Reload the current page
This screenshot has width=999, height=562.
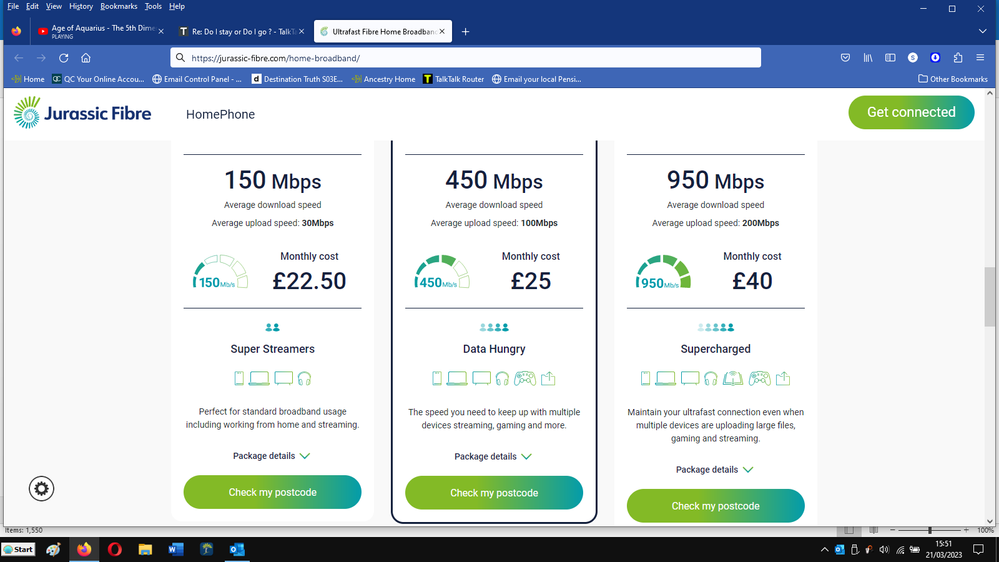(64, 58)
